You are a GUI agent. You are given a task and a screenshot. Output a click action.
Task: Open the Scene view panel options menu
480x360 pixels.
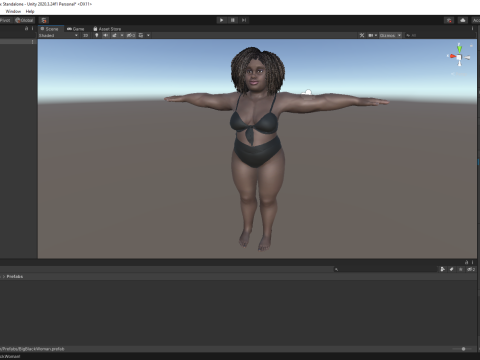coord(472,29)
